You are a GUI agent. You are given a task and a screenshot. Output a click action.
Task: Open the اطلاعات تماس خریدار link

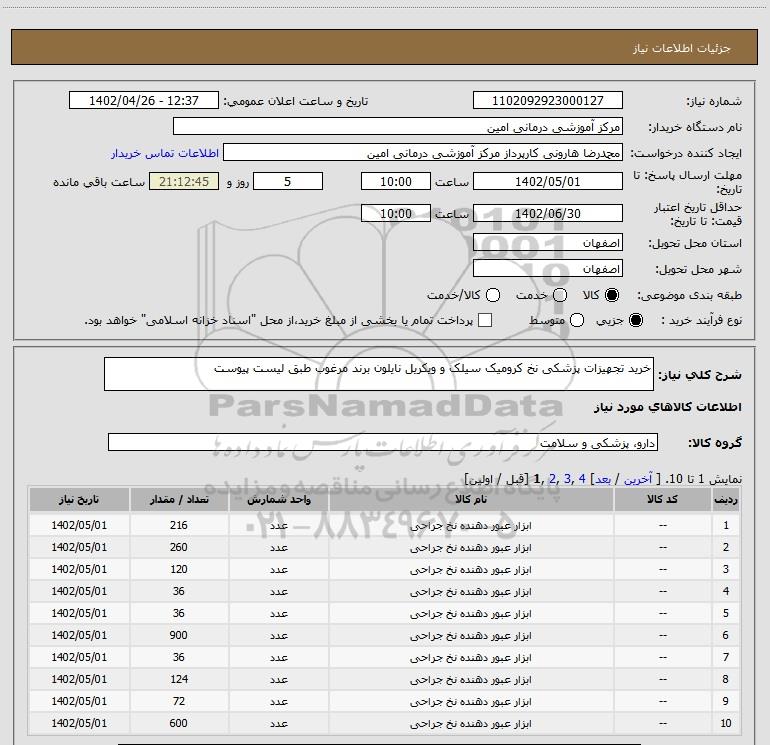coord(165,153)
